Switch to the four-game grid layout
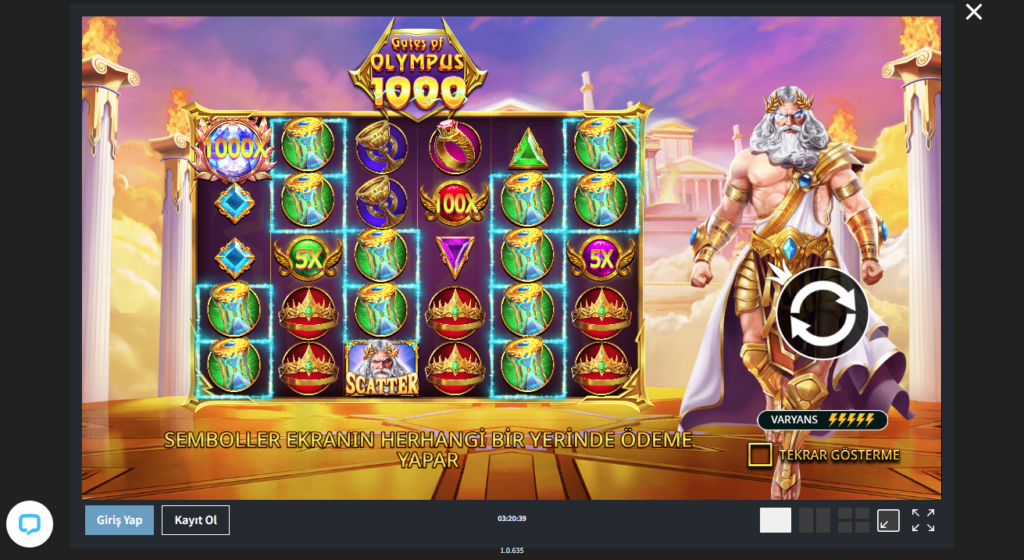 [853, 521]
